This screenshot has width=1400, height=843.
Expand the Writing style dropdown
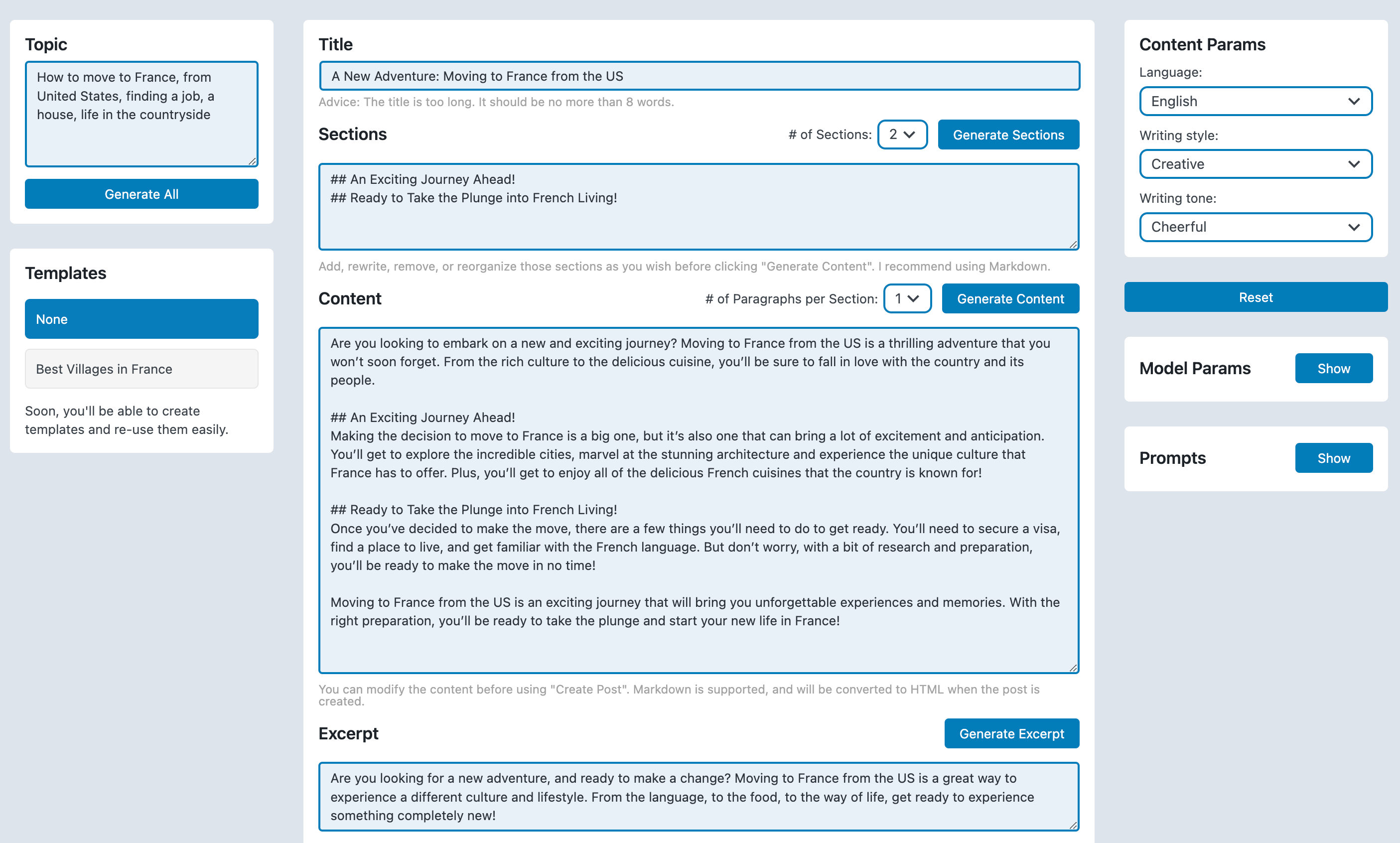point(1254,163)
